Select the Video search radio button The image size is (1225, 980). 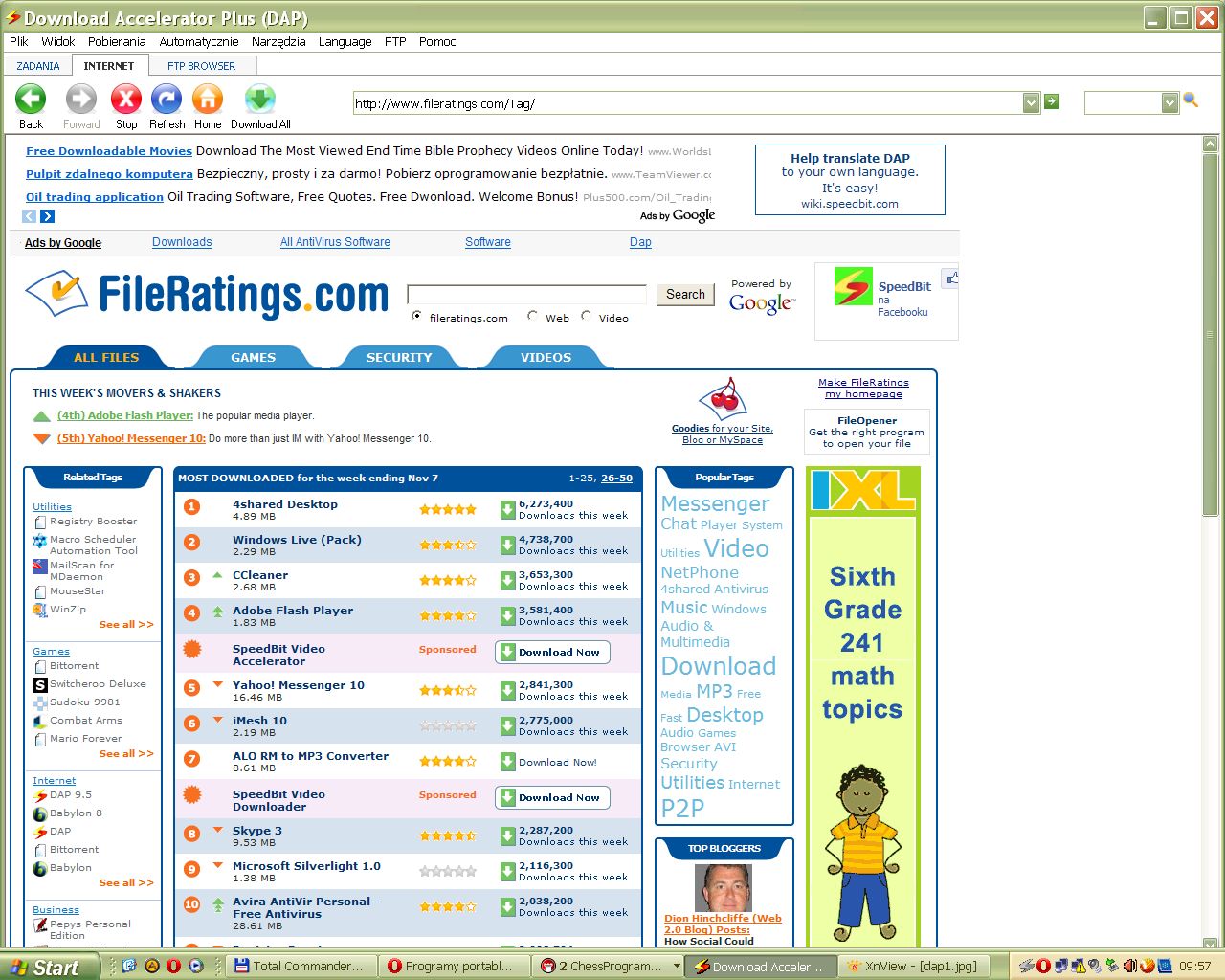coord(586,316)
